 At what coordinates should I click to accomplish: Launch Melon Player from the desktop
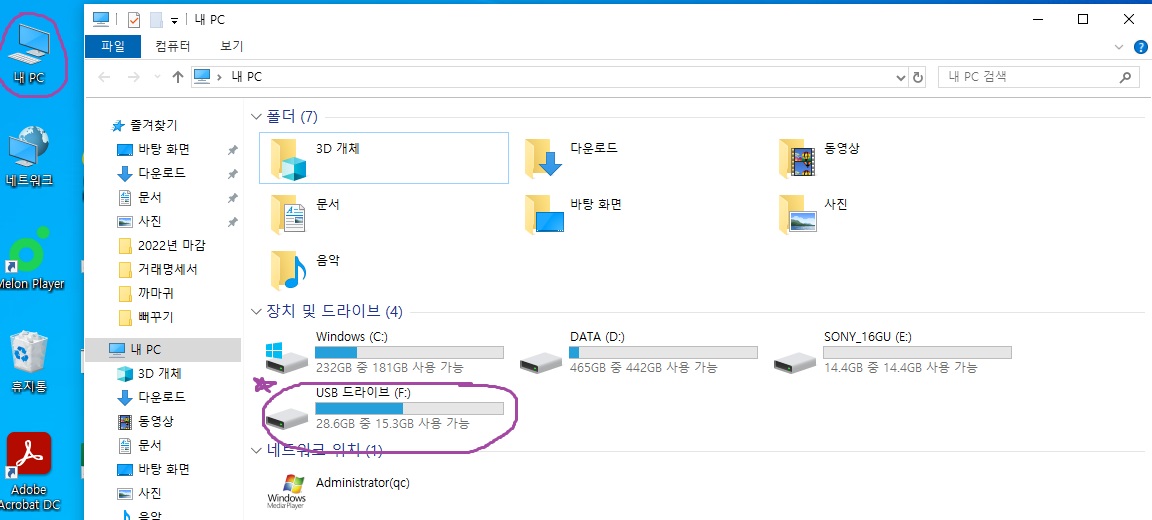[29, 257]
